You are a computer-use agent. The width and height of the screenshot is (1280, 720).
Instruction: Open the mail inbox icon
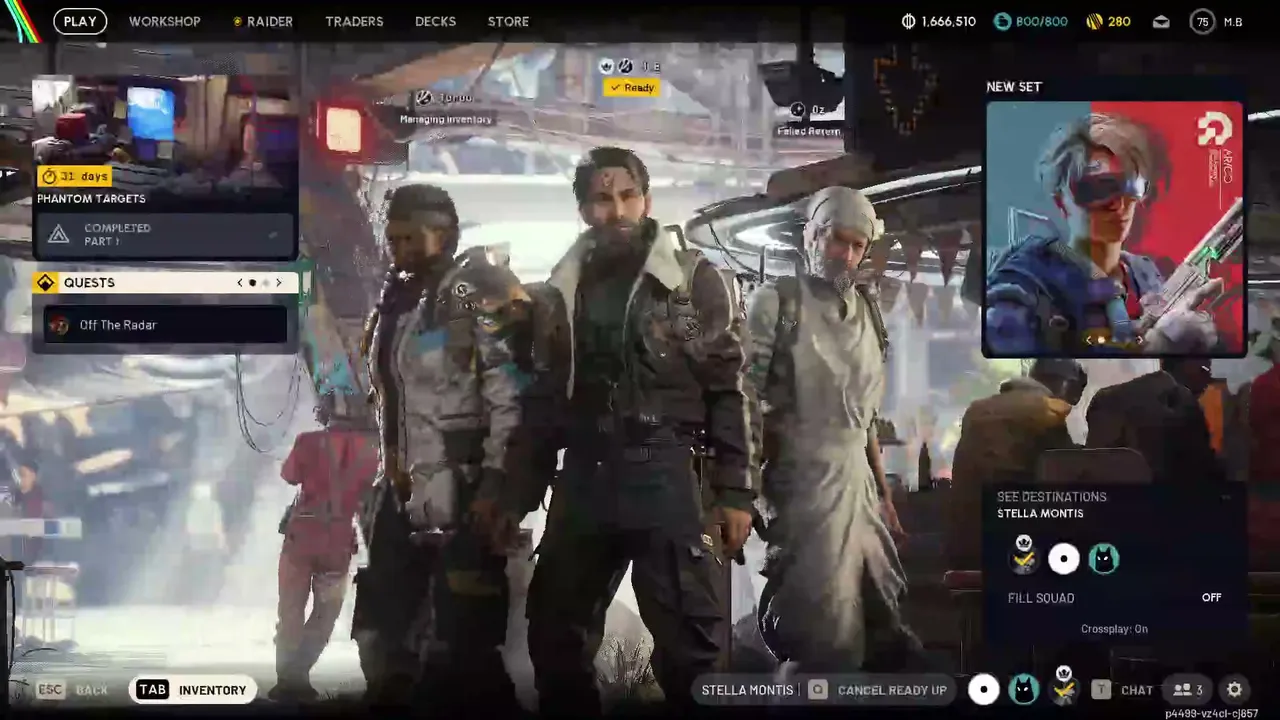click(x=1161, y=21)
